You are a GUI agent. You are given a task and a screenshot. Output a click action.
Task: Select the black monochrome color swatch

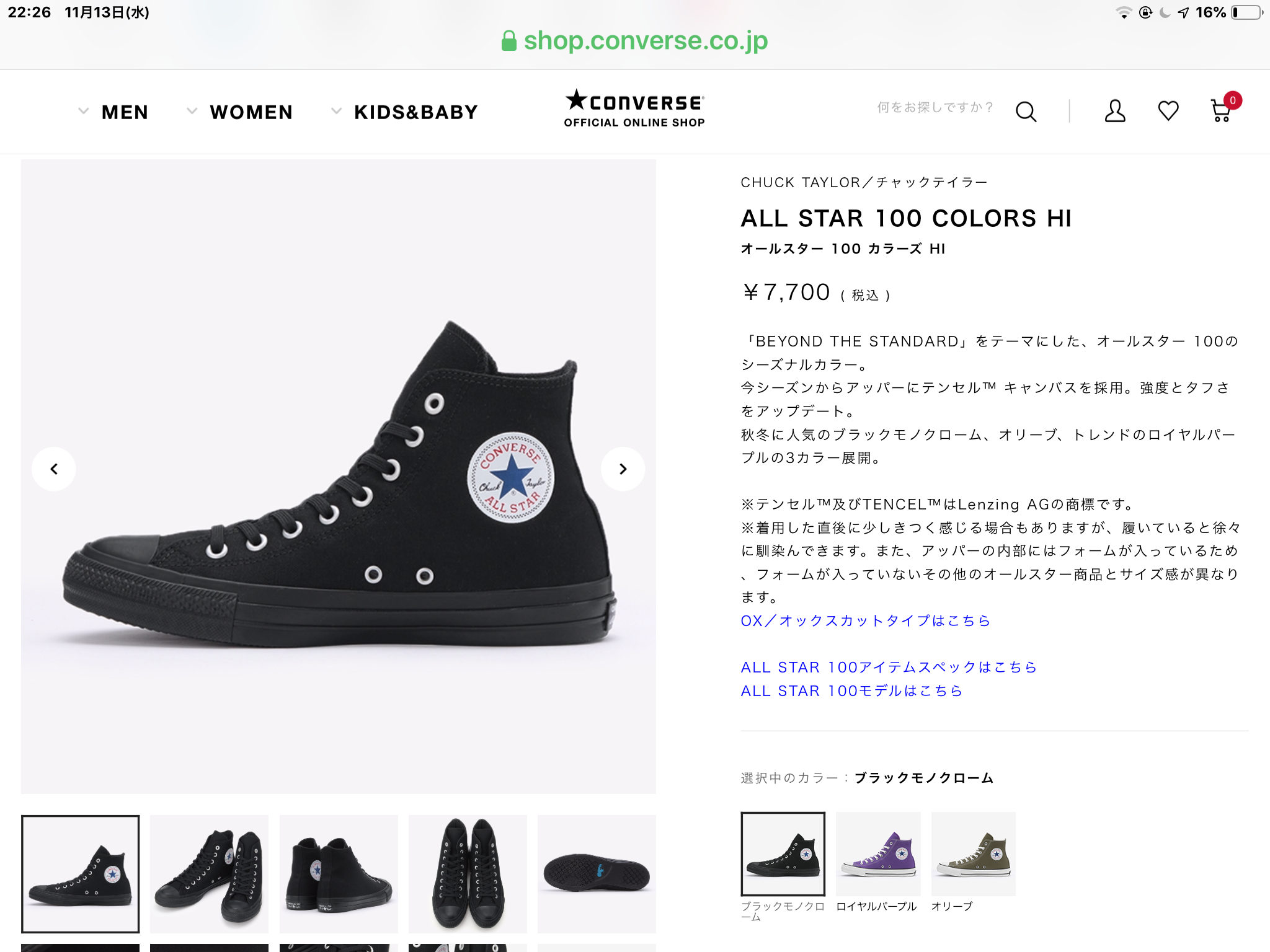[783, 854]
